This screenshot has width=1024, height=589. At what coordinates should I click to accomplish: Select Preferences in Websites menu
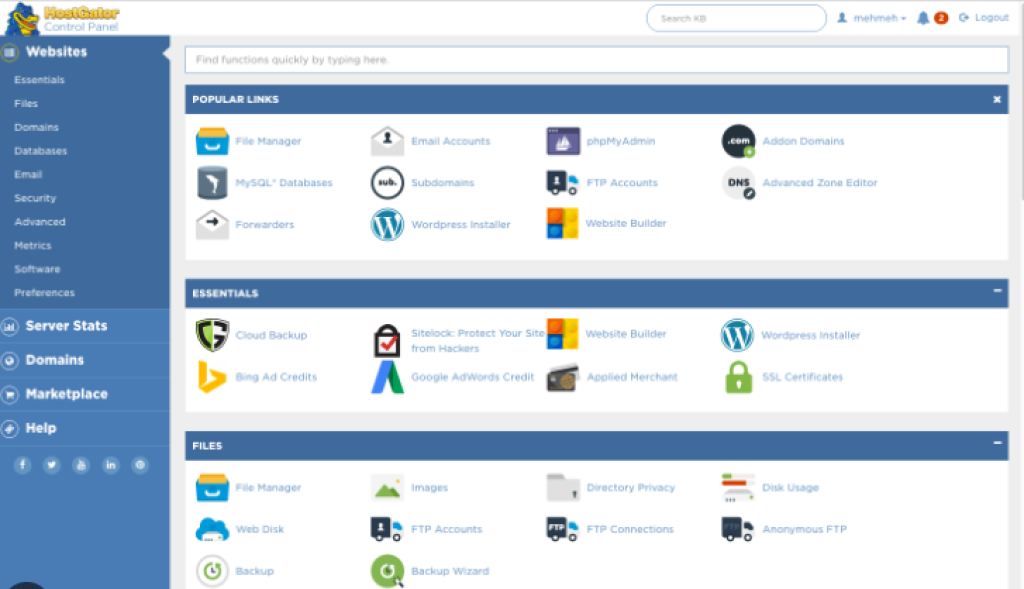pyautogui.click(x=44, y=293)
